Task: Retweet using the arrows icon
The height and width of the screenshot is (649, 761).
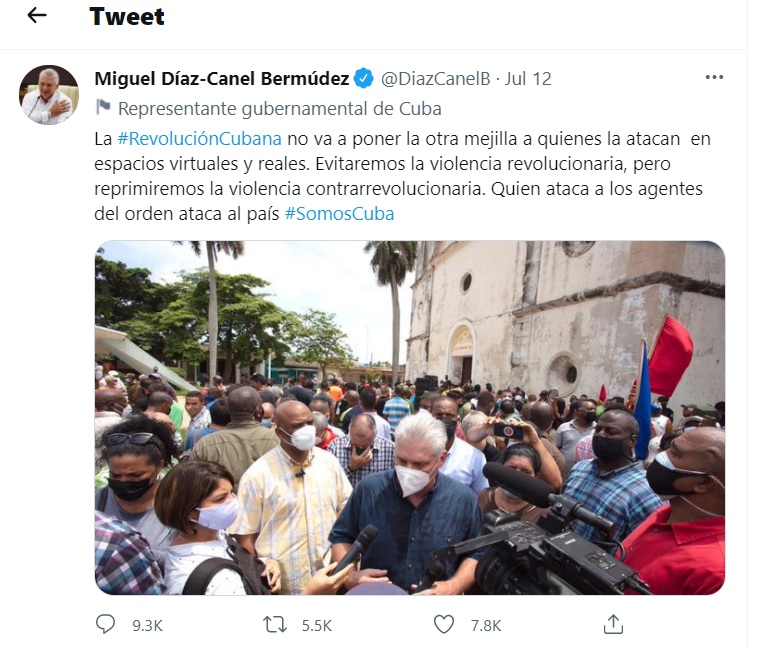Action: pyautogui.click(x=275, y=624)
